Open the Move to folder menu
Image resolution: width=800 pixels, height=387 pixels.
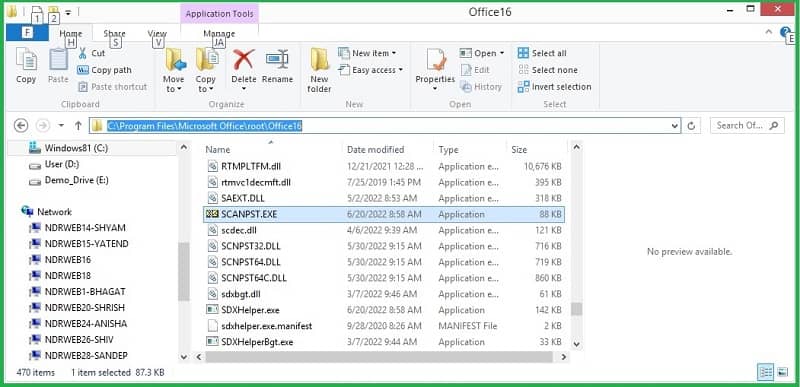pos(173,70)
